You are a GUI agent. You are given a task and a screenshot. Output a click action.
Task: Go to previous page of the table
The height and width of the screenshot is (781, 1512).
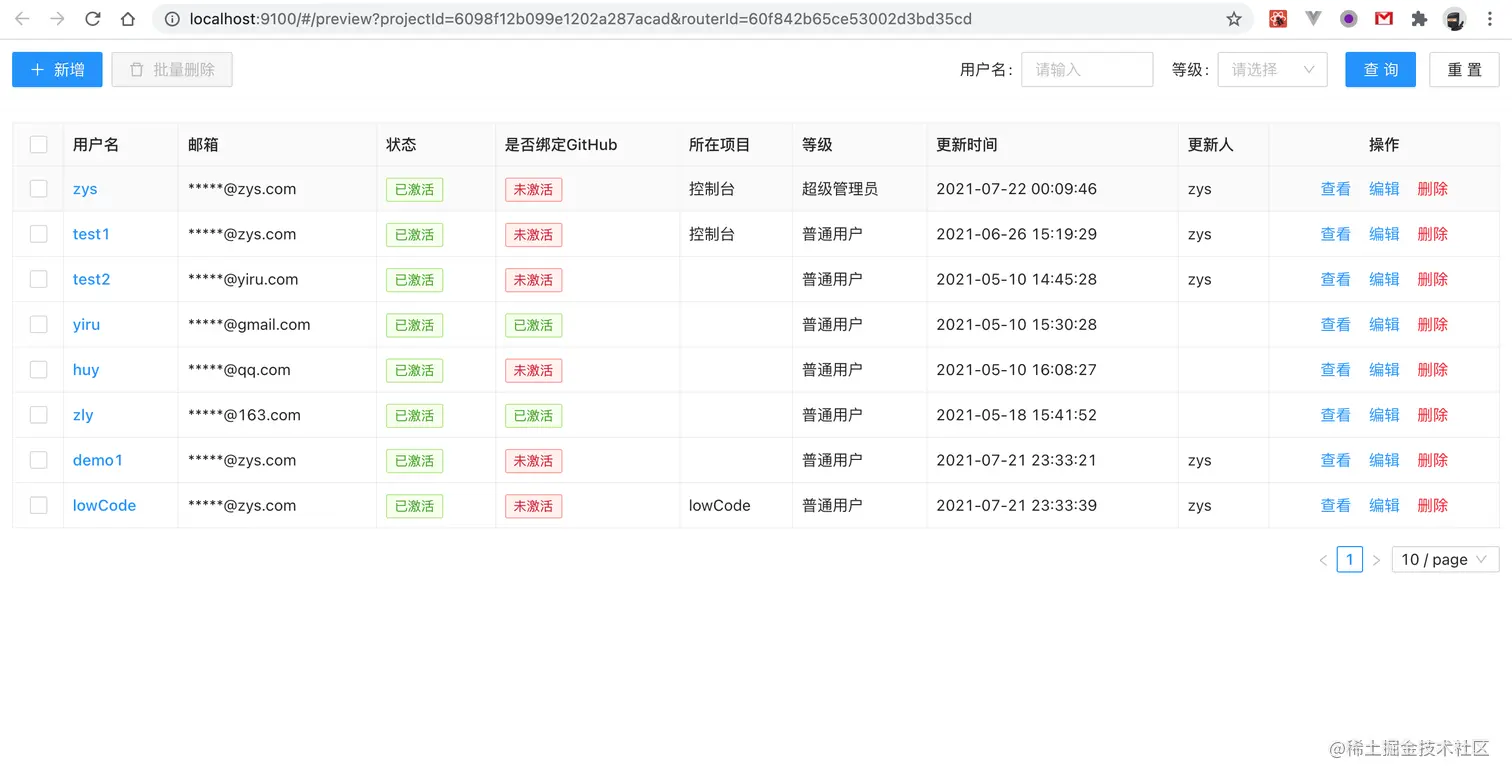[x=1323, y=560]
